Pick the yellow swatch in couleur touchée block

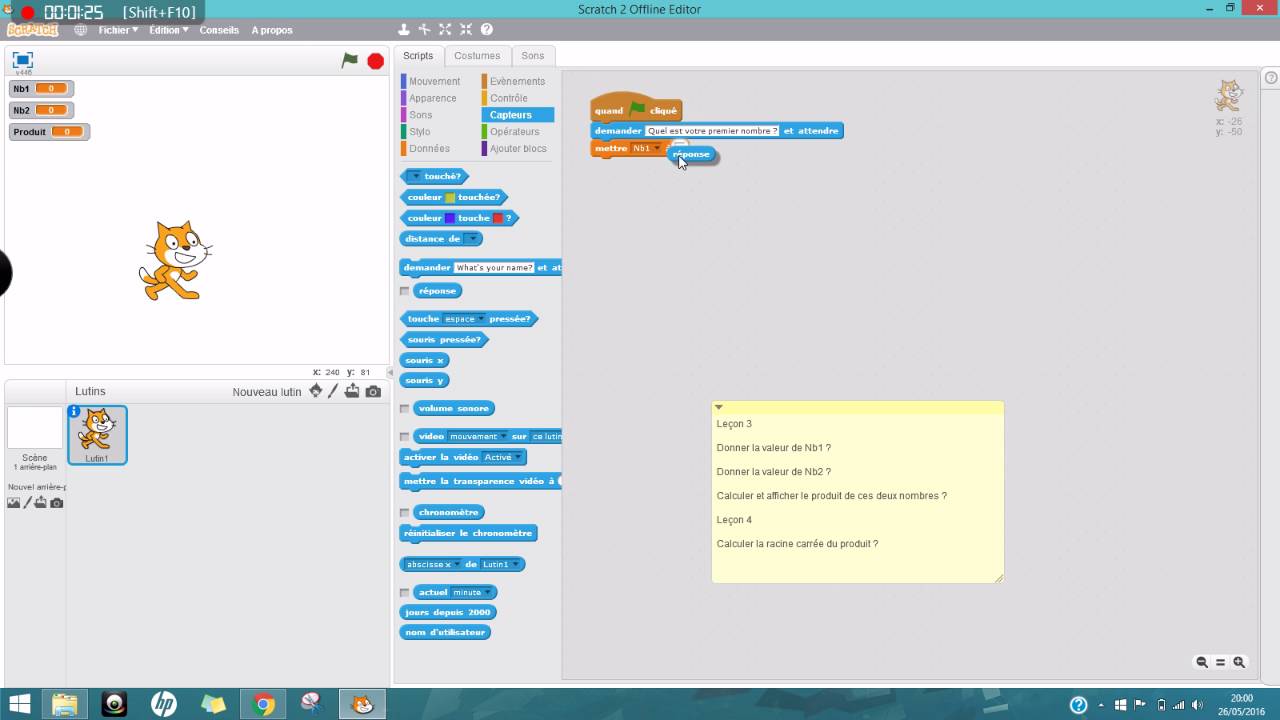[450, 197]
